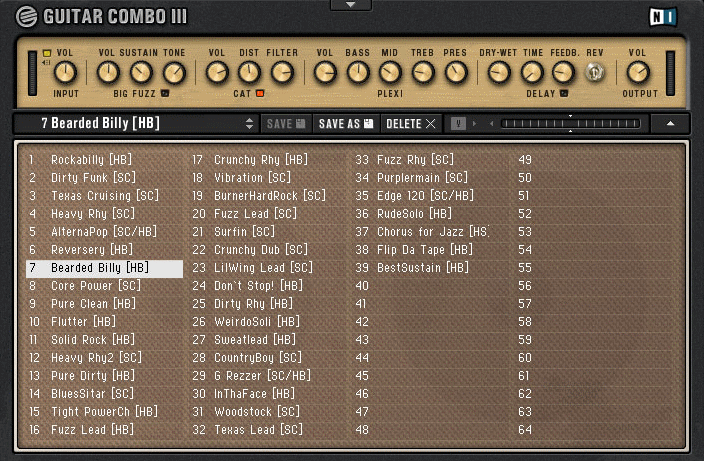Screen dimensions: 704x462
Task: Select preset 31 Woodstock [SC]
Action: 268,411
